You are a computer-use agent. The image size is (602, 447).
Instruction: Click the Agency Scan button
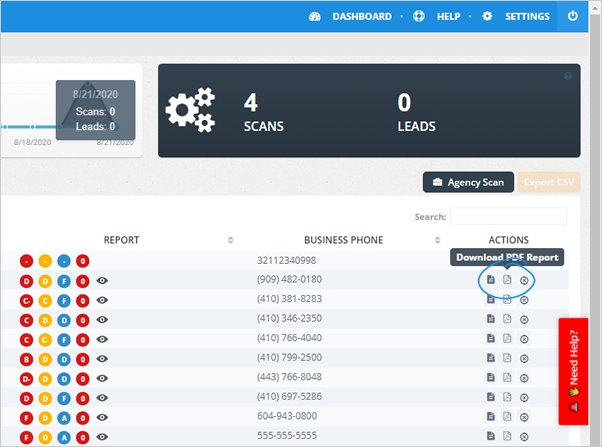click(x=467, y=182)
